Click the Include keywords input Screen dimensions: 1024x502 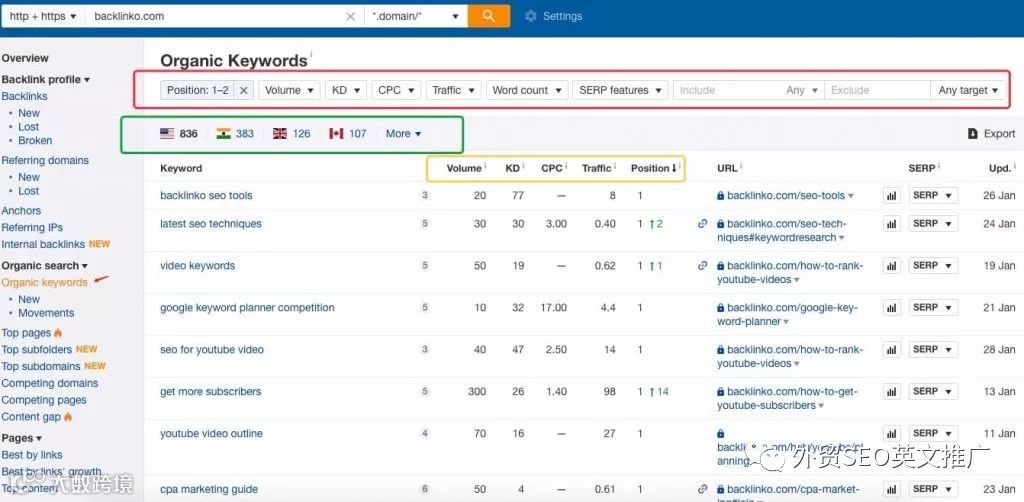coord(727,90)
